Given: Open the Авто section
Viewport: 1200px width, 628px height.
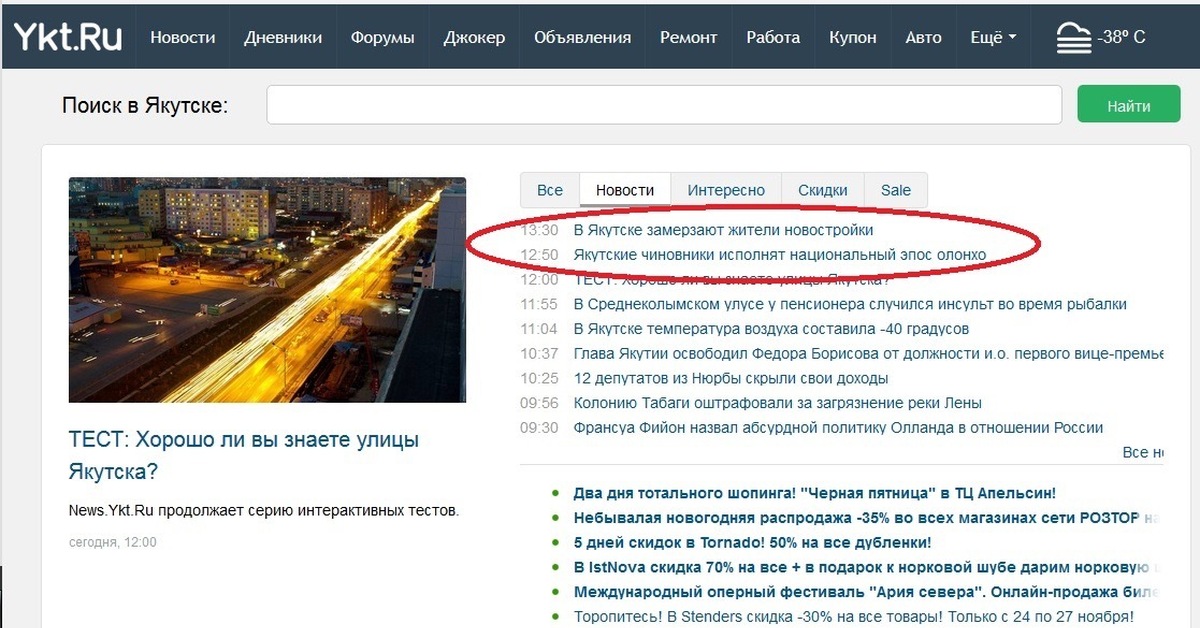Looking at the screenshot, I should click(923, 38).
